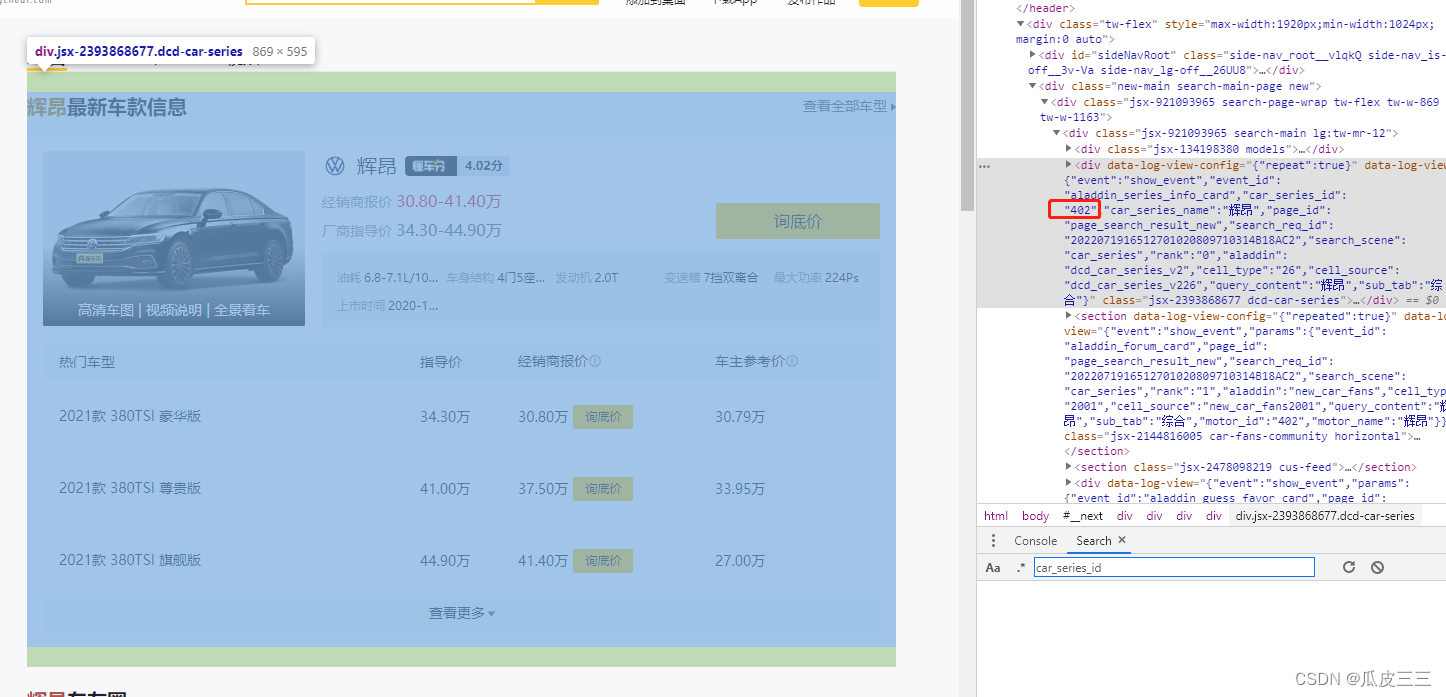Click the large 询底价 button
The image size is (1446, 697).
pos(798,221)
